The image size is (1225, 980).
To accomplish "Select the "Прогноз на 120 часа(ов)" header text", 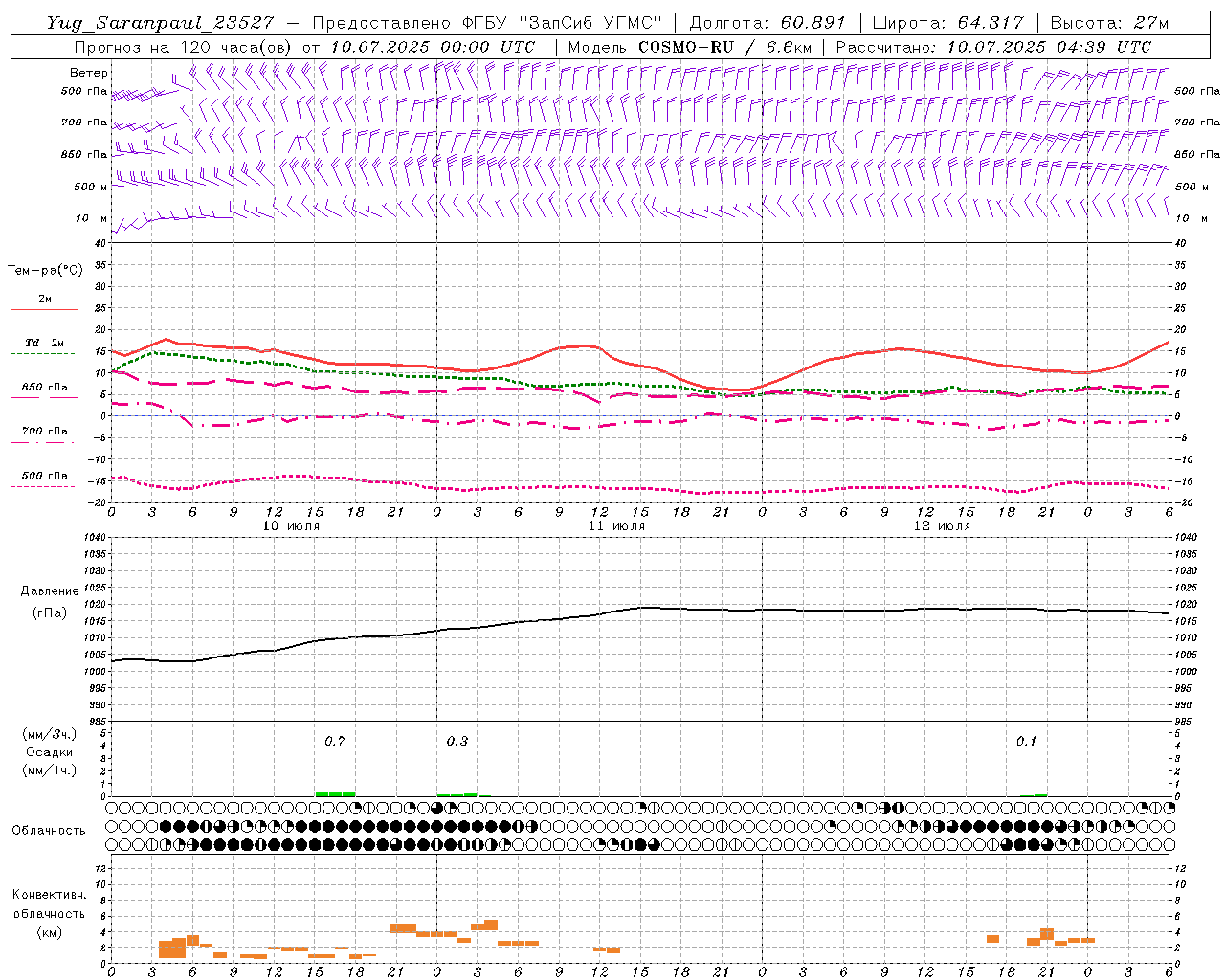I will 184,47.
